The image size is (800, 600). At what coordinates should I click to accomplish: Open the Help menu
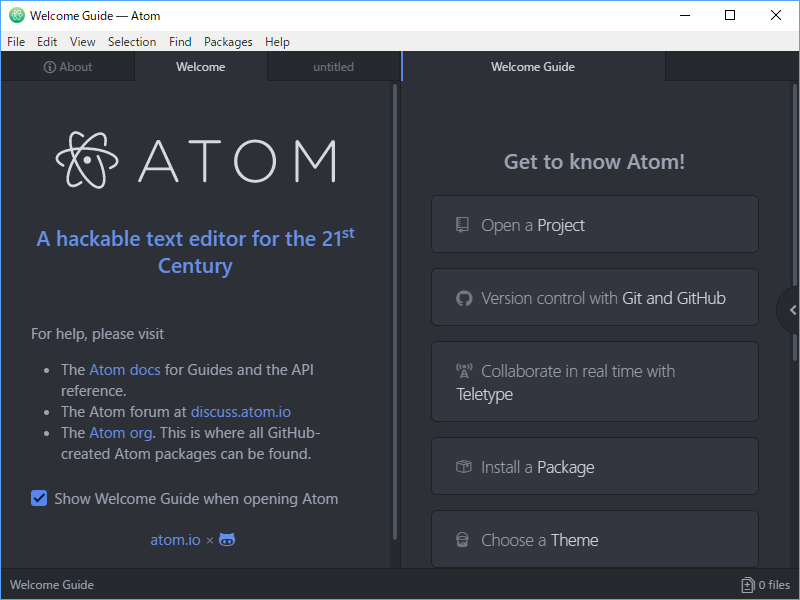pyautogui.click(x=277, y=42)
